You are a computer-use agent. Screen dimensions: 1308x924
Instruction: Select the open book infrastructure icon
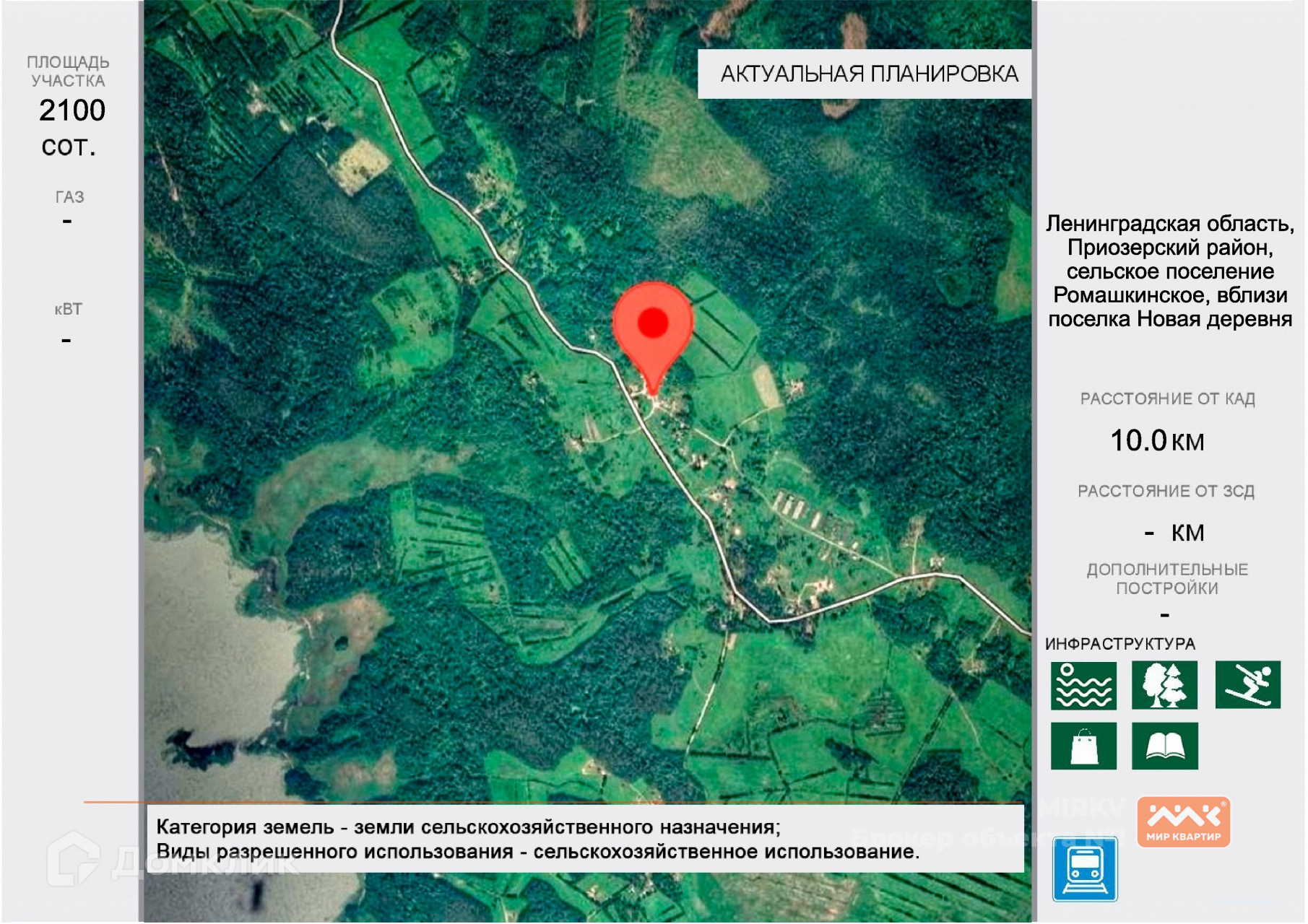tap(1164, 746)
